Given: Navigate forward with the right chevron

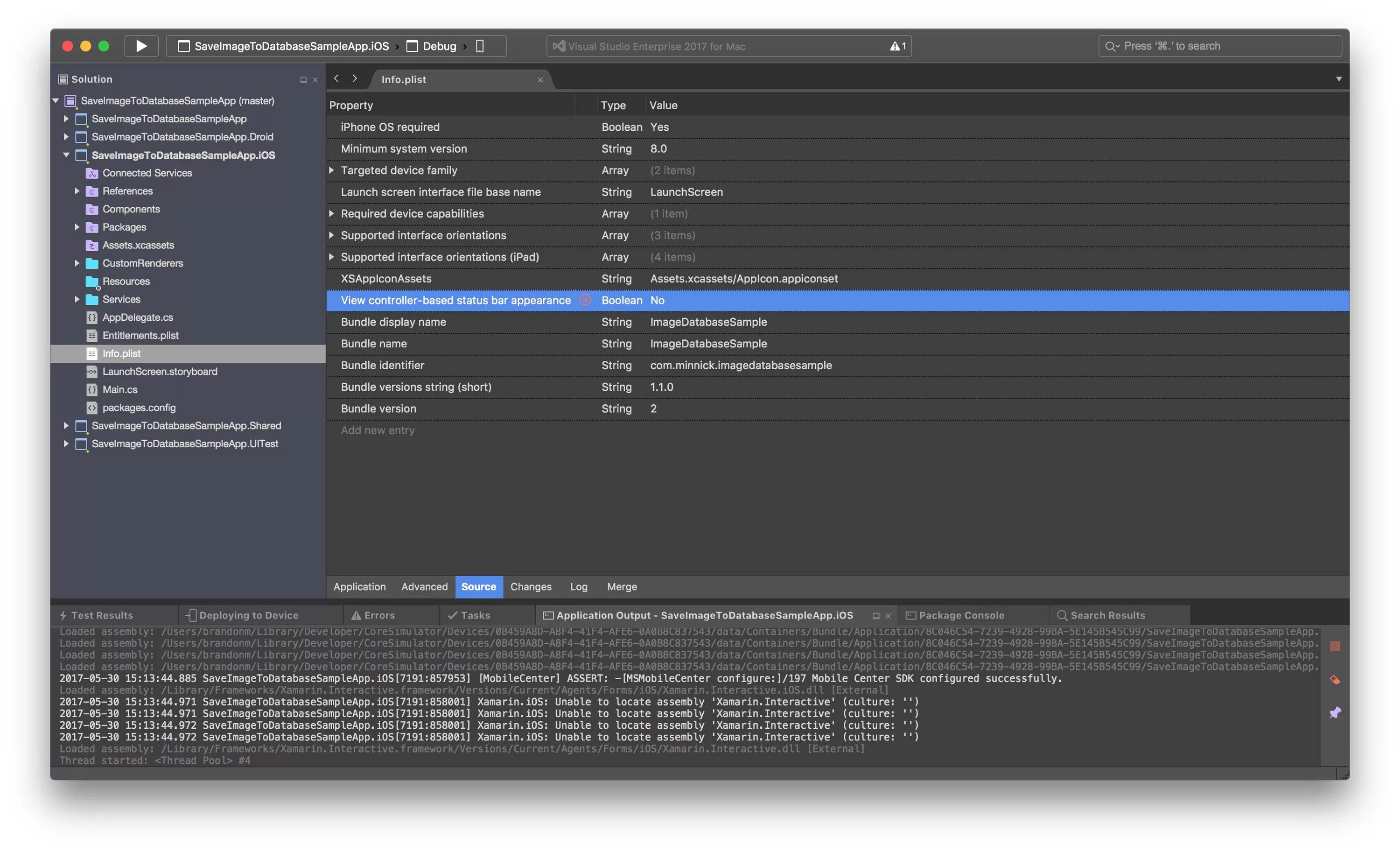Looking at the screenshot, I should (x=355, y=78).
